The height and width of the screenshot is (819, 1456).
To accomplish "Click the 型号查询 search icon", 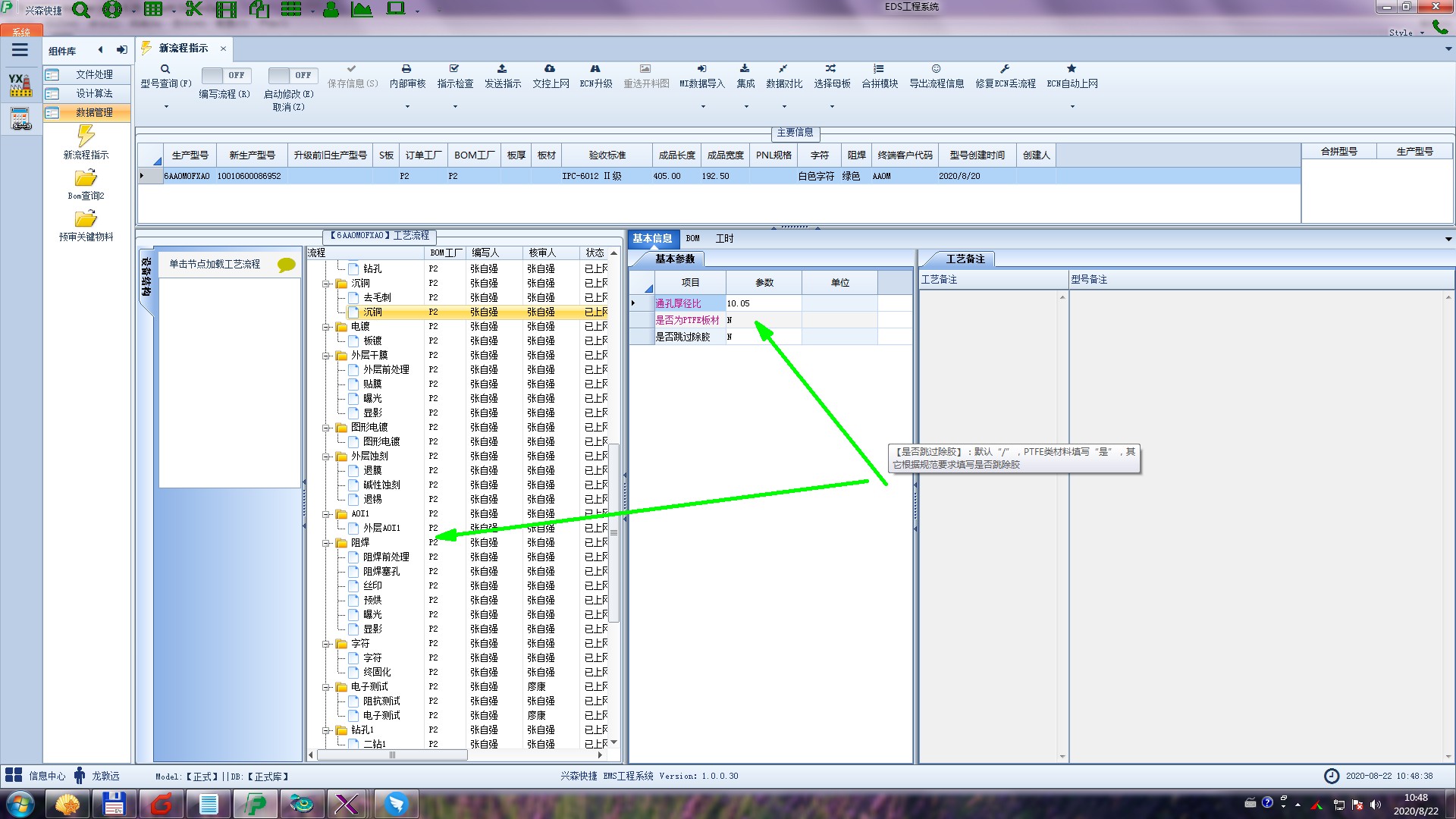I will click(x=165, y=69).
